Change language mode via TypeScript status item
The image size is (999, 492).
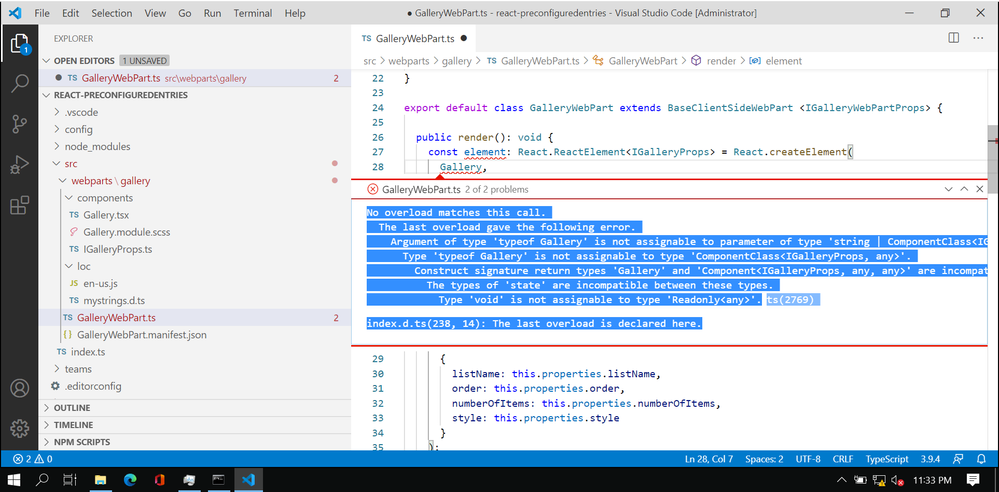[x=886, y=459]
